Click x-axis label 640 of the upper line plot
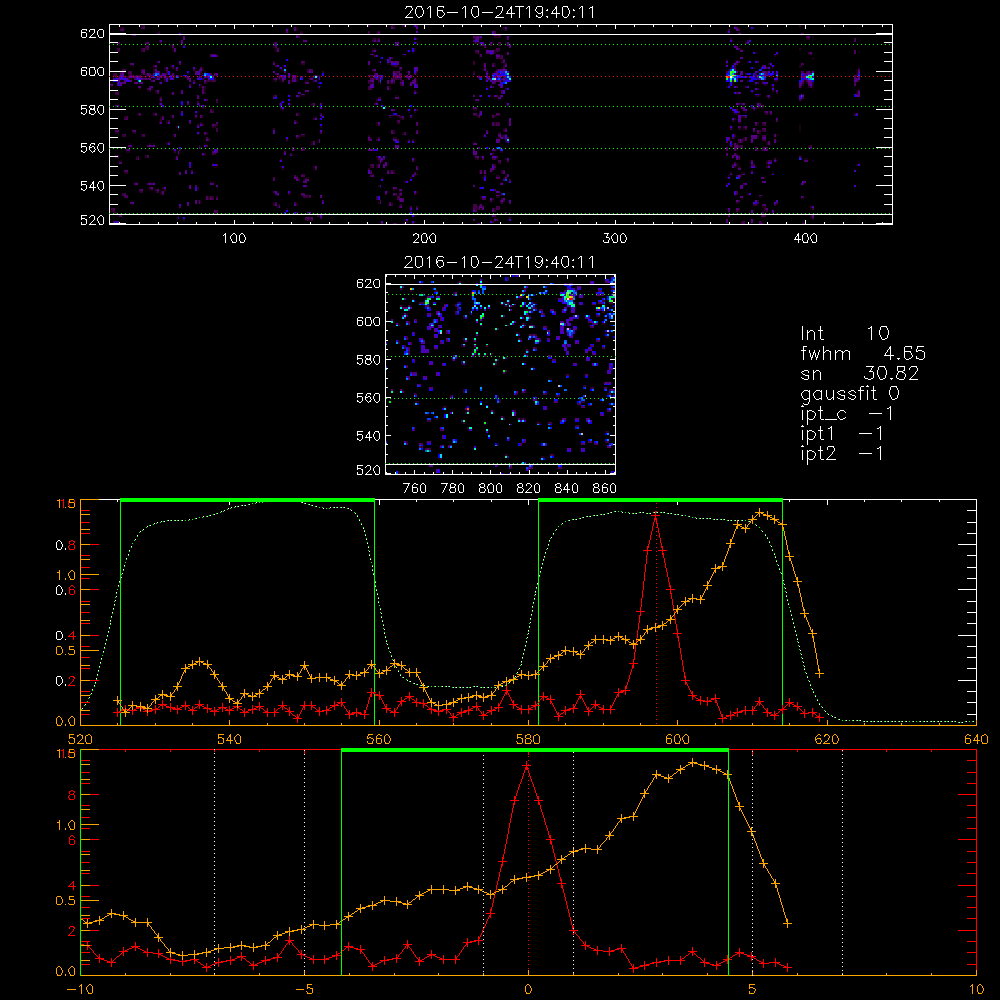 click(x=976, y=740)
